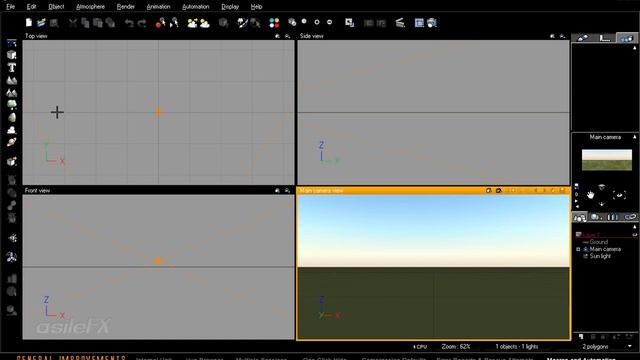Image resolution: width=640 pixels, height=360 pixels.
Task: Add a rock from left toolbar
Action: 12,118
